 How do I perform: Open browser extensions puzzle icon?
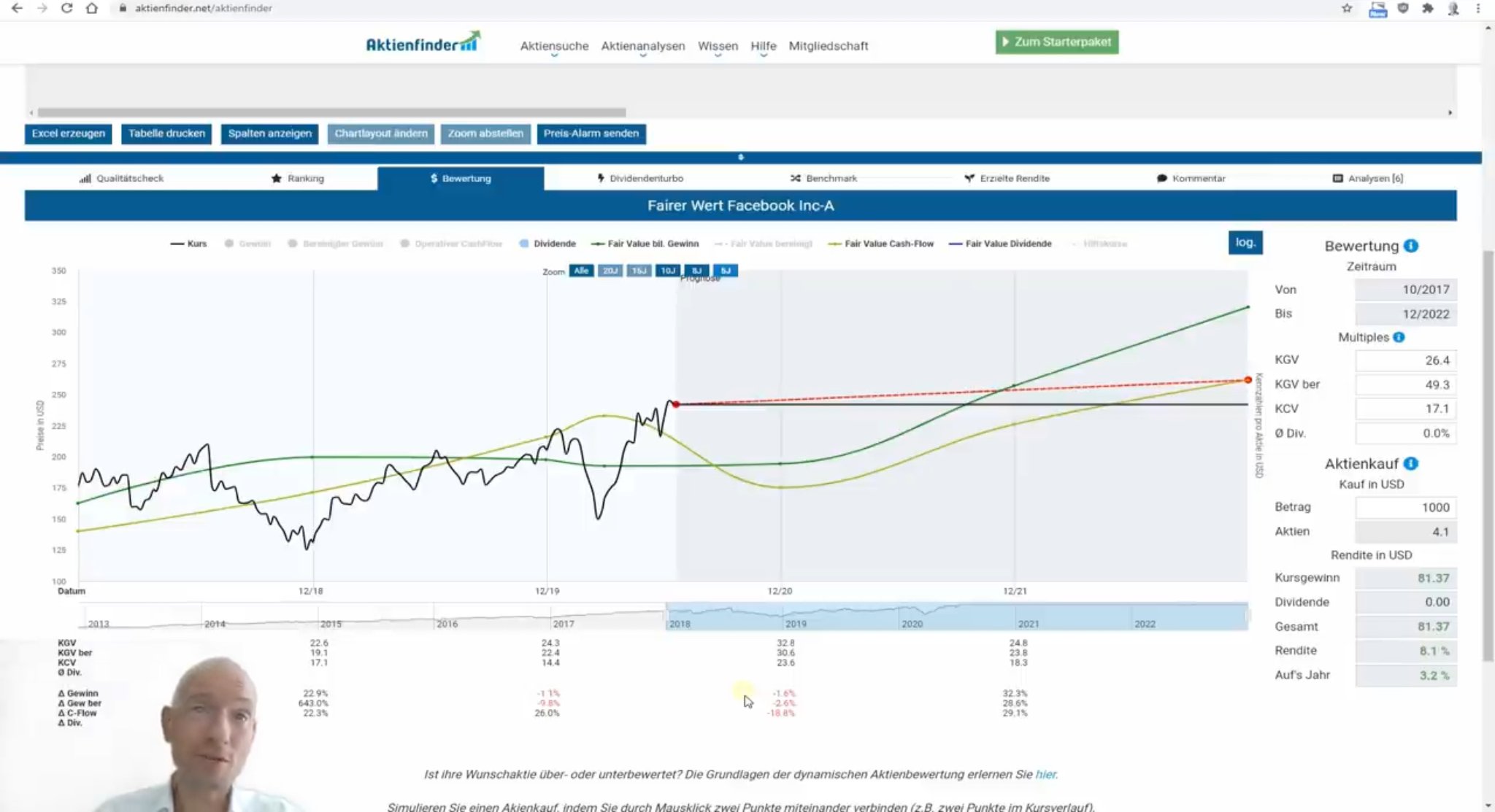pos(1428,8)
